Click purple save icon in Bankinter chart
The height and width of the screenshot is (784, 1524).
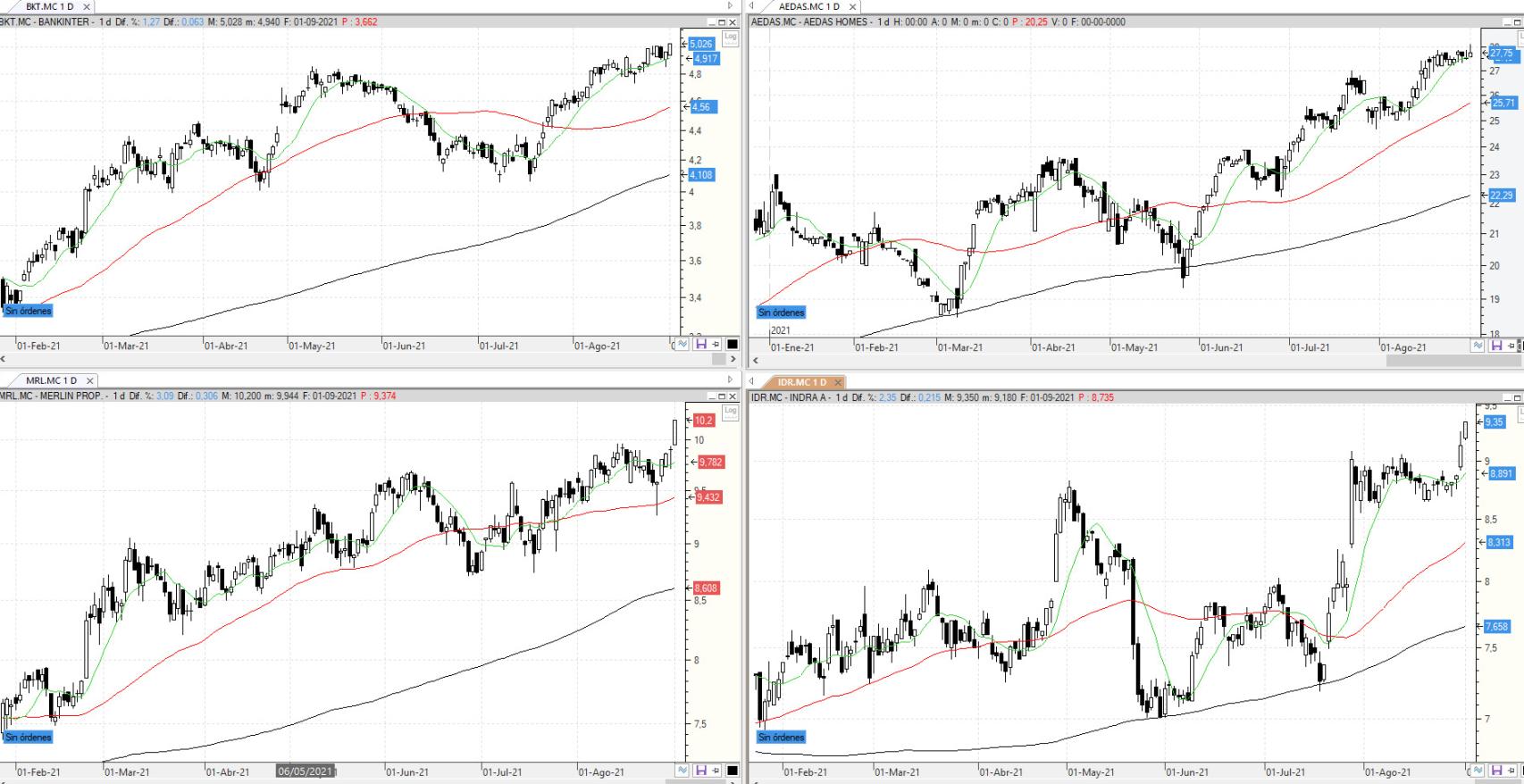coord(700,344)
